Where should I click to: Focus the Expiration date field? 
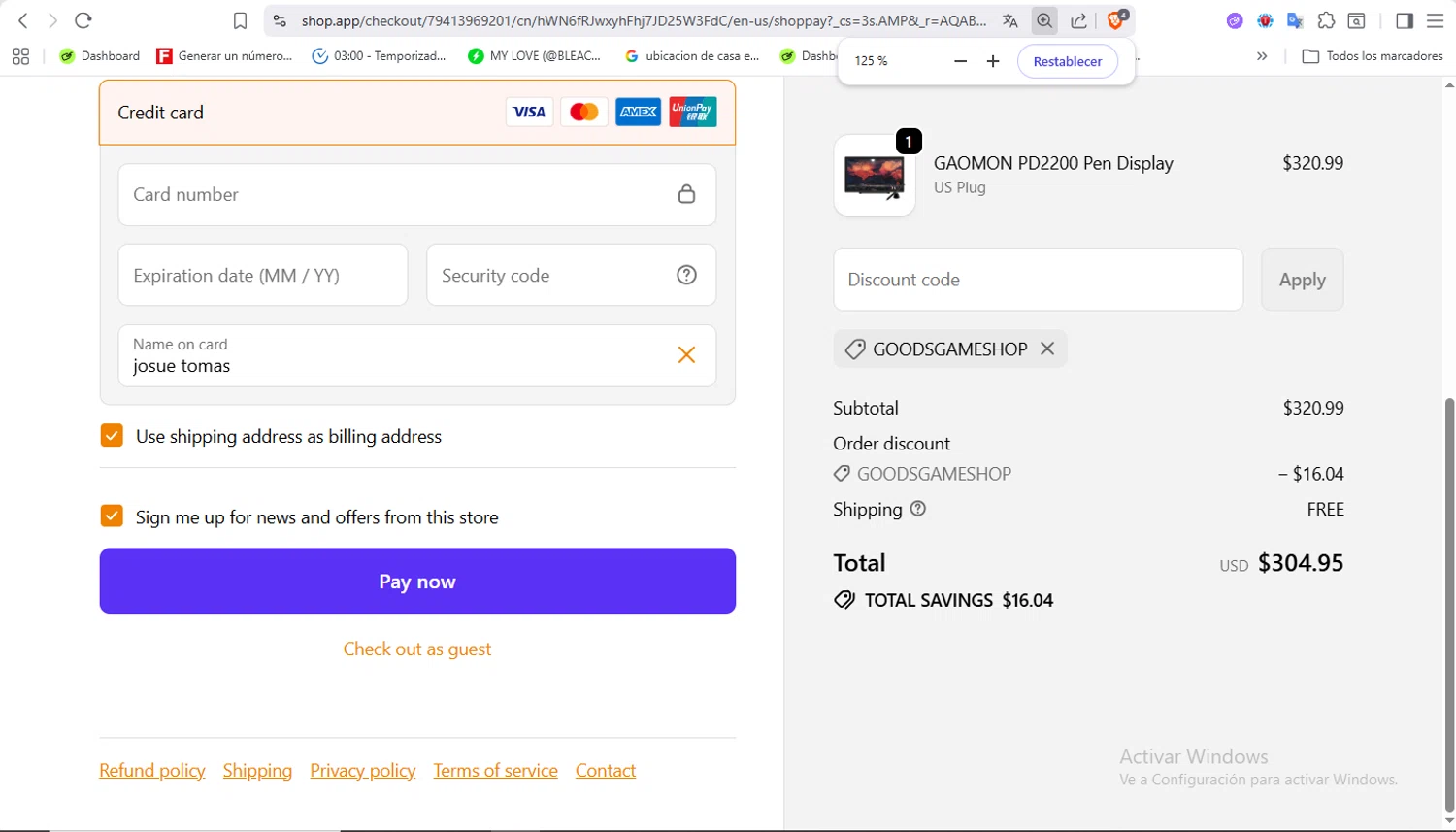click(x=263, y=275)
